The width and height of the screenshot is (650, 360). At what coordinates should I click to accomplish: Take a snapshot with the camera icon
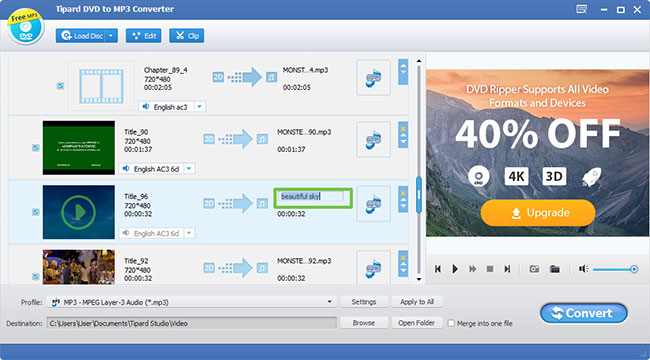click(534, 269)
